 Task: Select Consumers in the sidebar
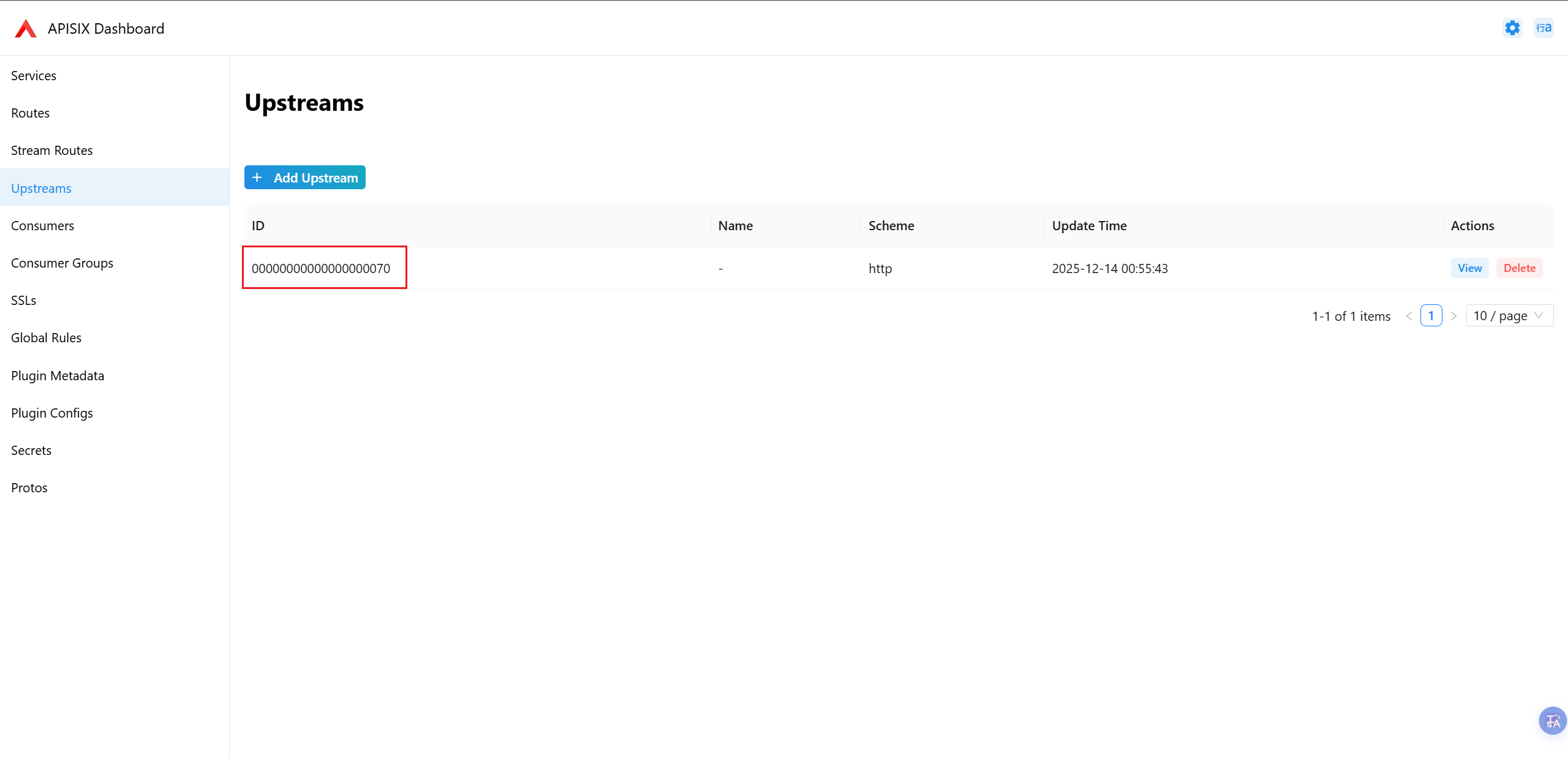pyautogui.click(x=42, y=226)
